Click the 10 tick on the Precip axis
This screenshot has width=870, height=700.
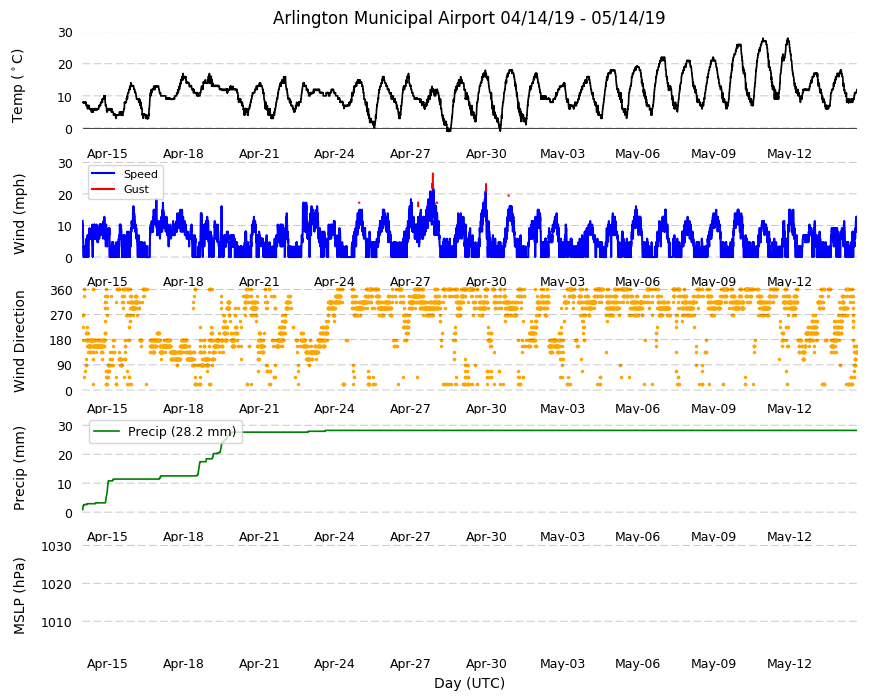65,485
